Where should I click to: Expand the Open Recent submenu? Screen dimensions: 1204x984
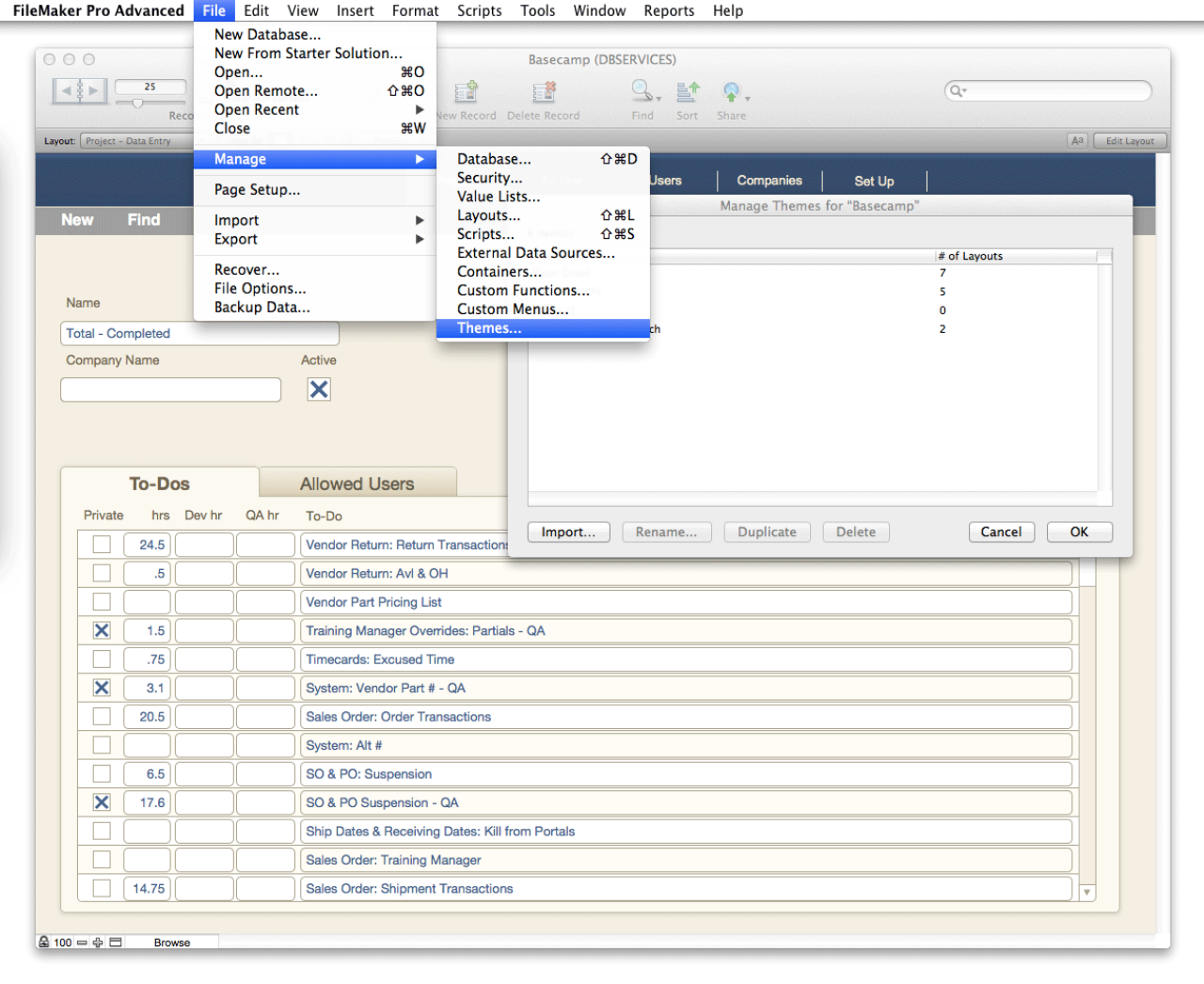315,109
